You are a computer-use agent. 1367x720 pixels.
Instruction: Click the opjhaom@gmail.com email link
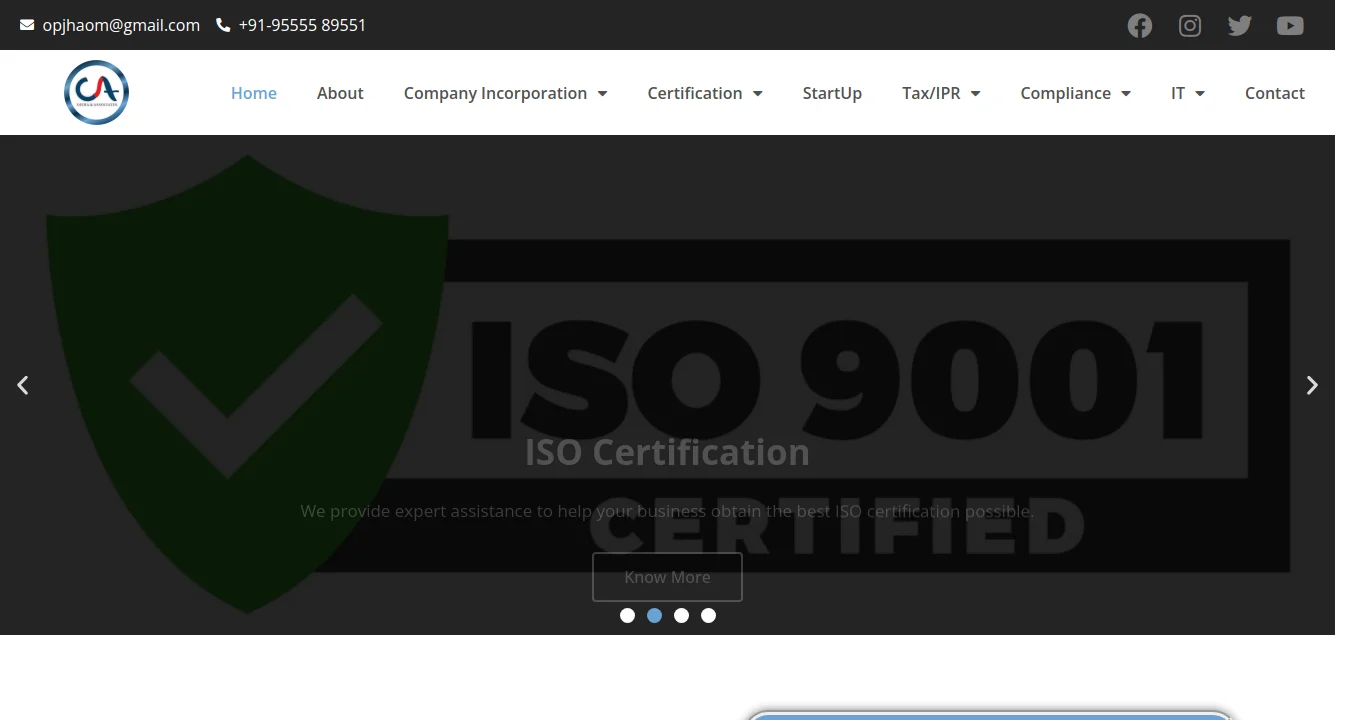click(x=121, y=25)
